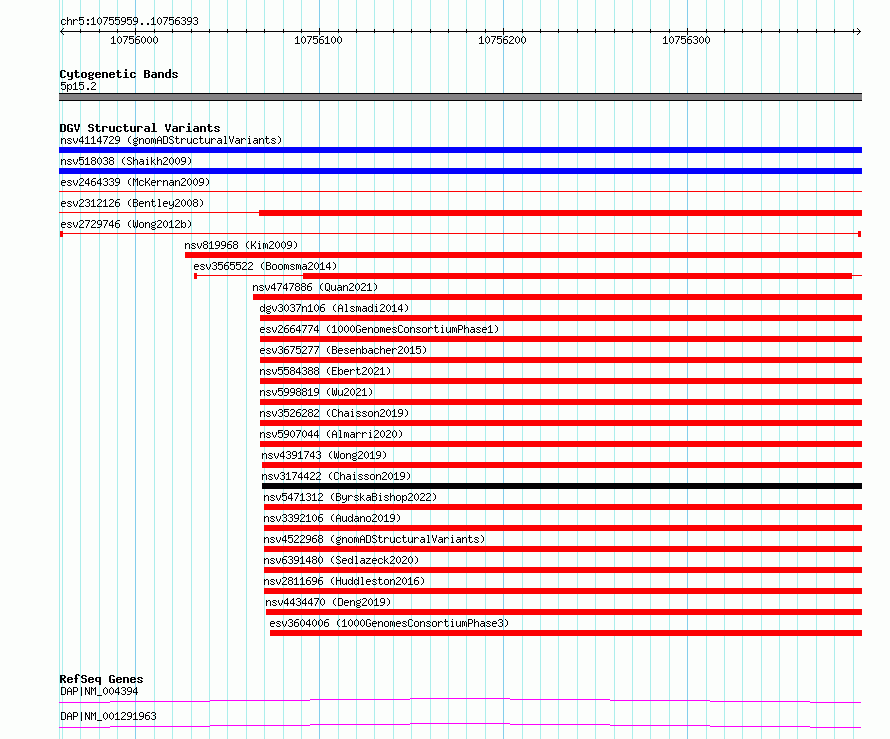Click the right arrow of the ruler
This screenshot has height=739, width=890.
pos(858,32)
